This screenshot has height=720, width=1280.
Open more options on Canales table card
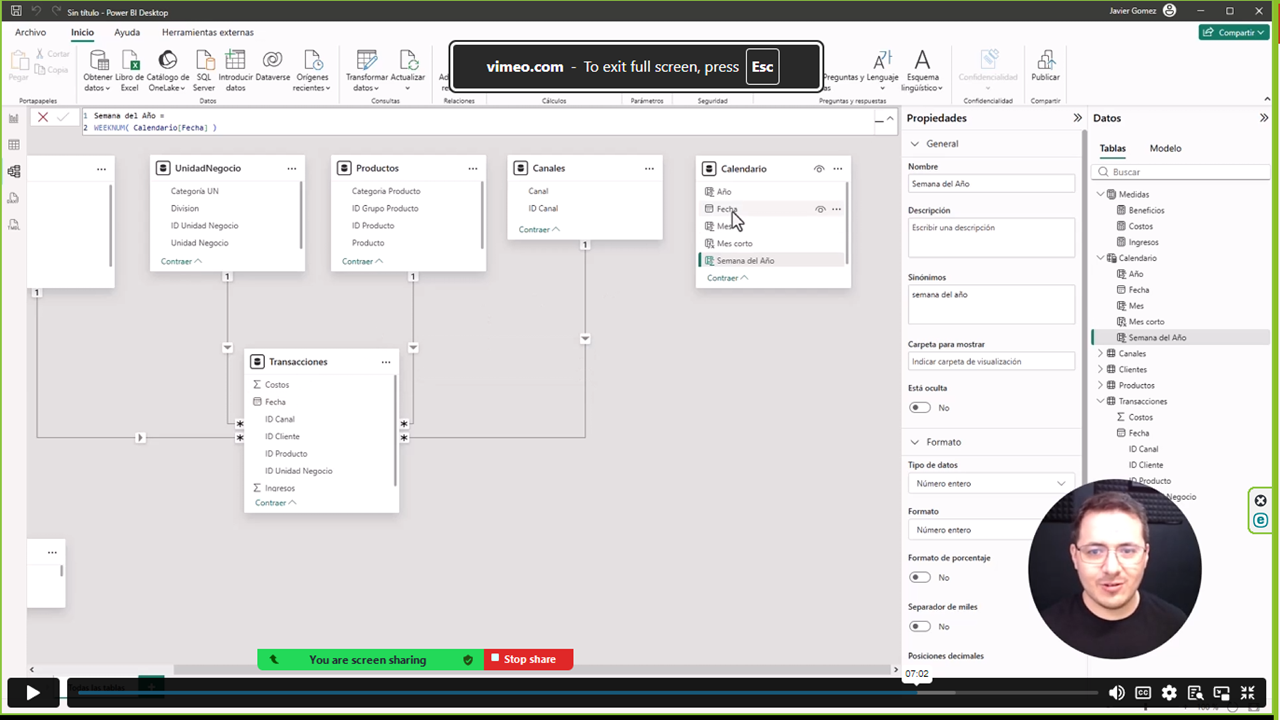(649, 168)
